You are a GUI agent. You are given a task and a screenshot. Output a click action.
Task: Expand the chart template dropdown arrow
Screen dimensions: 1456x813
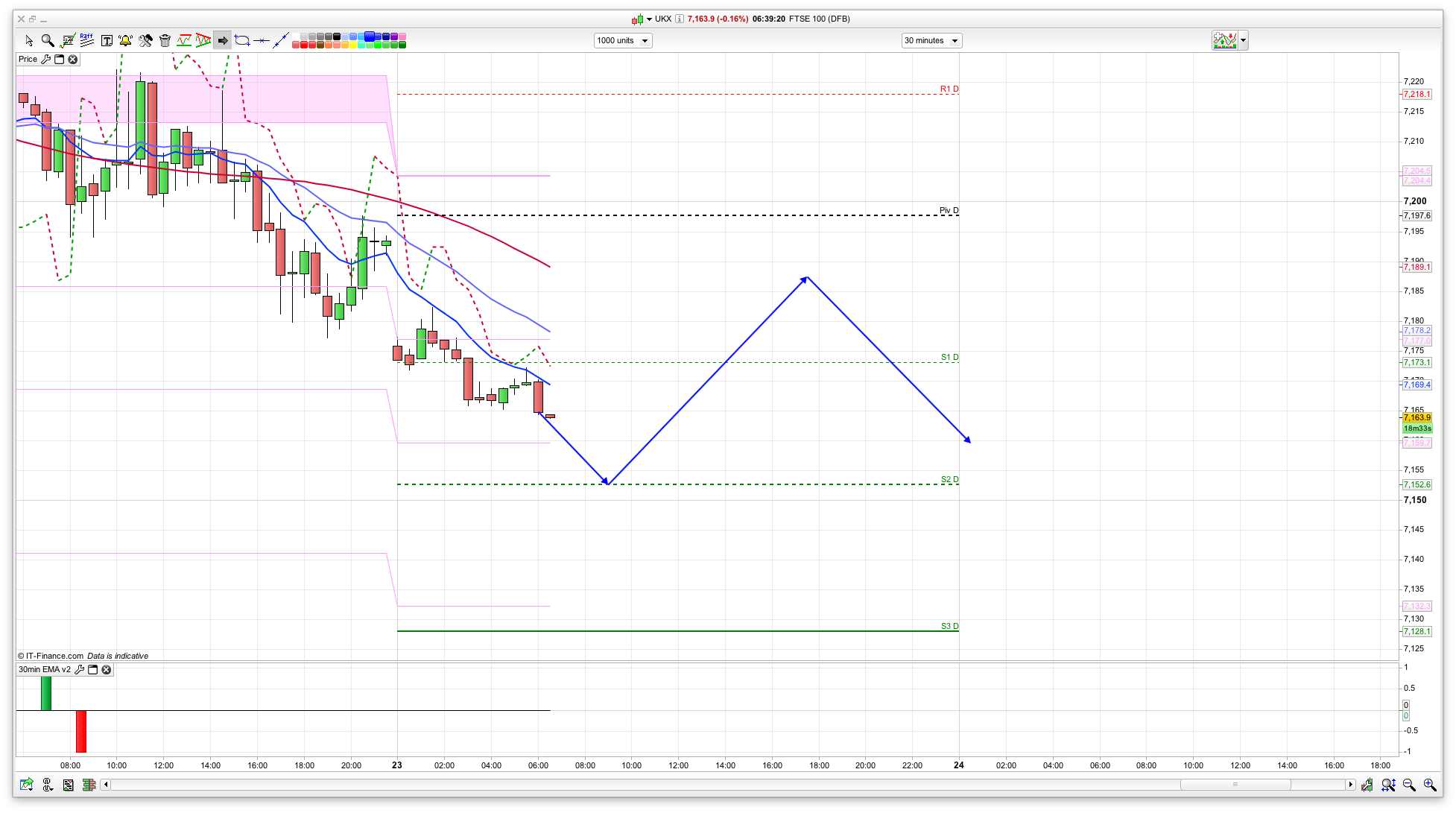1243,41
